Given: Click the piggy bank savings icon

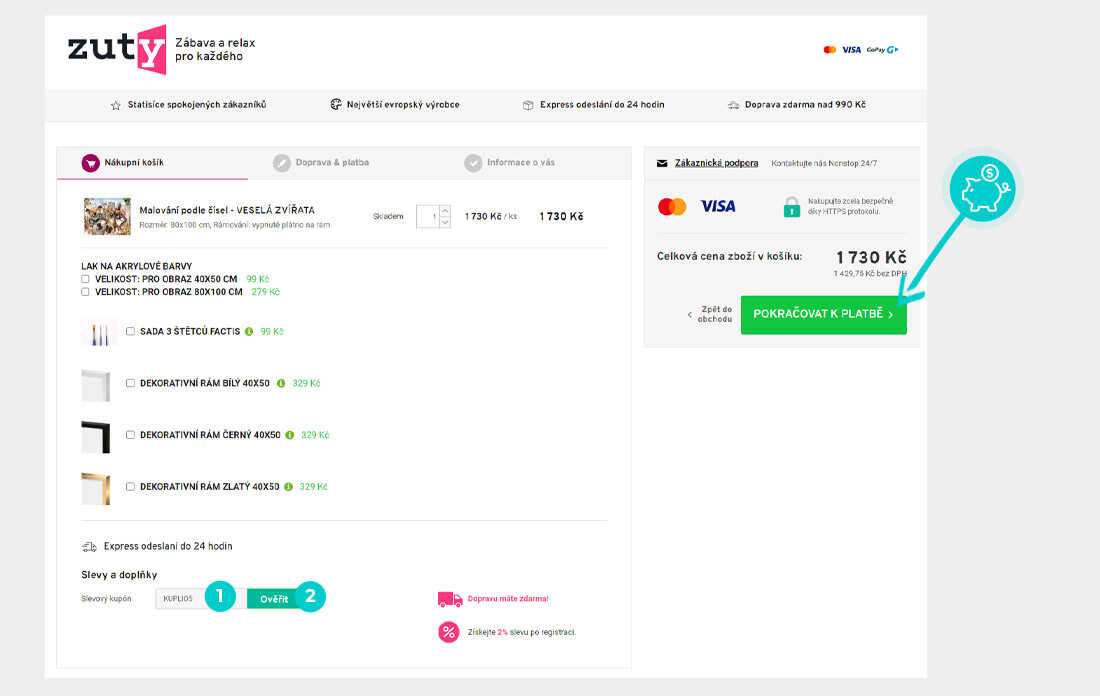Looking at the screenshot, I should pyautogui.click(x=981, y=187).
